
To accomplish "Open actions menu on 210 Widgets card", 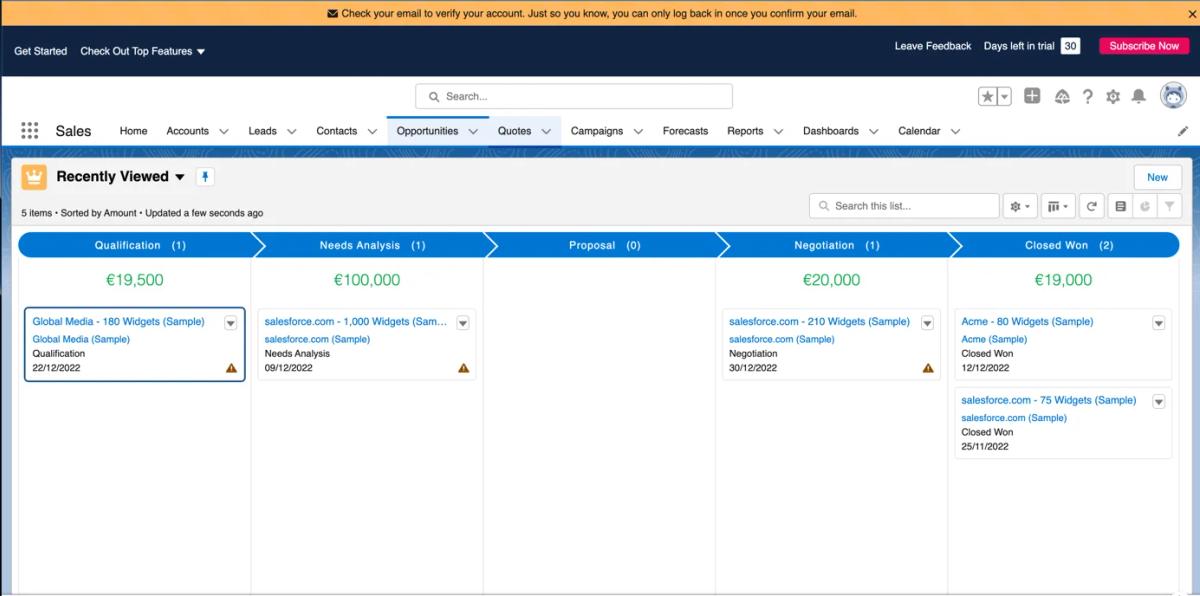I will 927,323.
